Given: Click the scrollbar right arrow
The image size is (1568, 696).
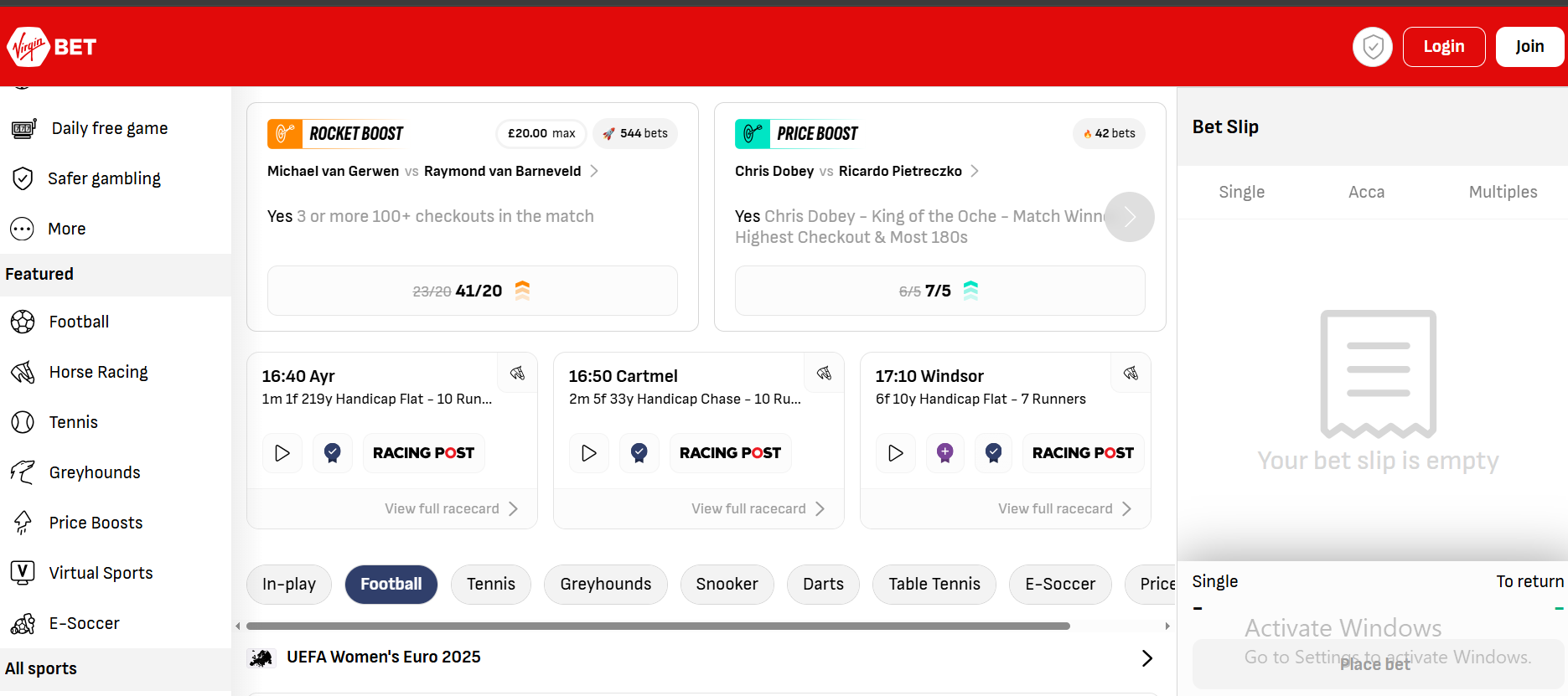Looking at the screenshot, I should (1167, 626).
